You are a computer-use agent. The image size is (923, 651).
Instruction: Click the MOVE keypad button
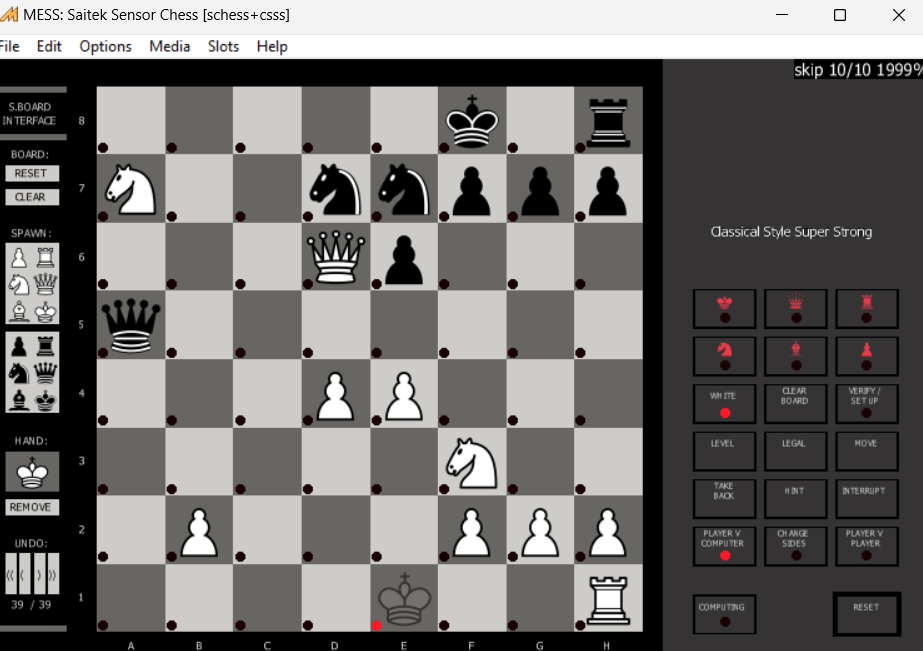pyautogui.click(x=866, y=451)
